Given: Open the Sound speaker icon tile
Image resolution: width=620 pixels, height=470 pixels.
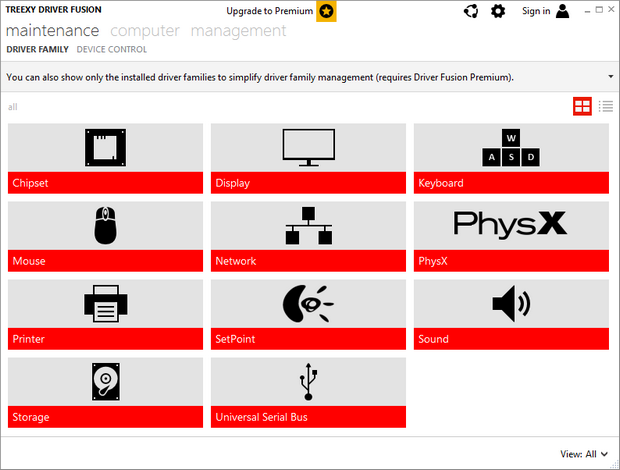Looking at the screenshot, I should tap(511, 303).
